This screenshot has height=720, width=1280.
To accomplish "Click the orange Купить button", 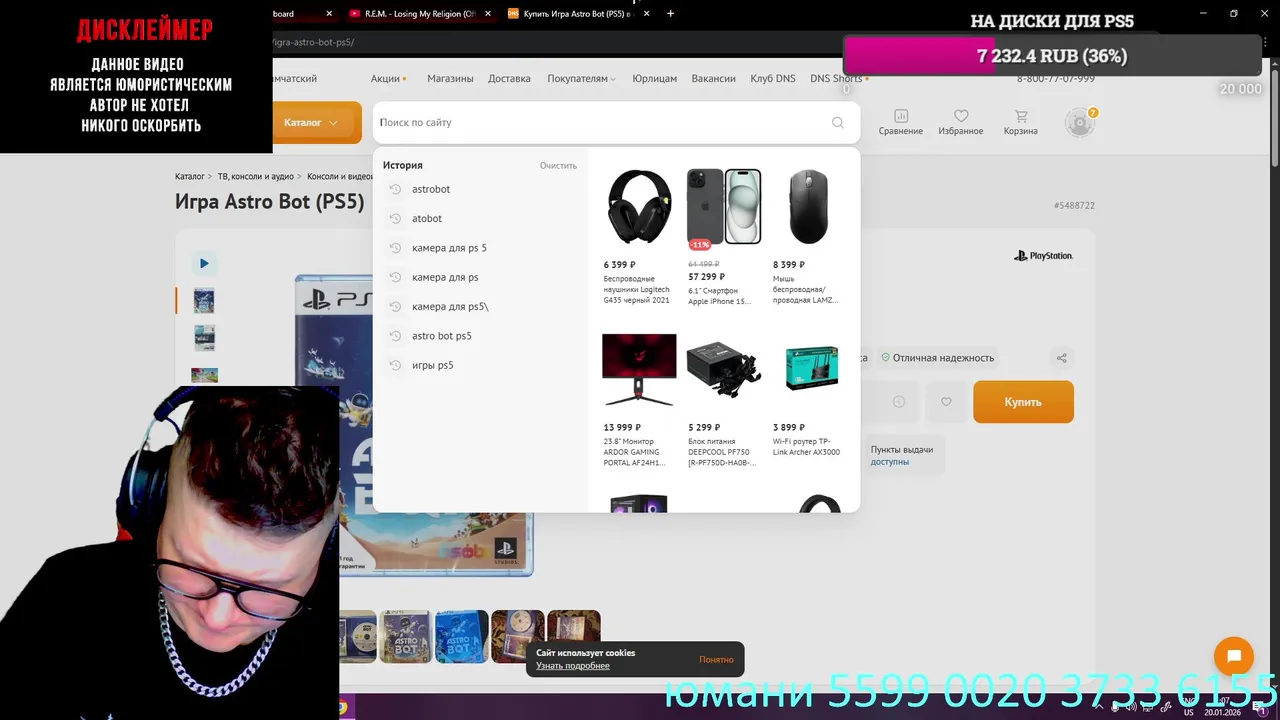I will [x=1023, y=402].
